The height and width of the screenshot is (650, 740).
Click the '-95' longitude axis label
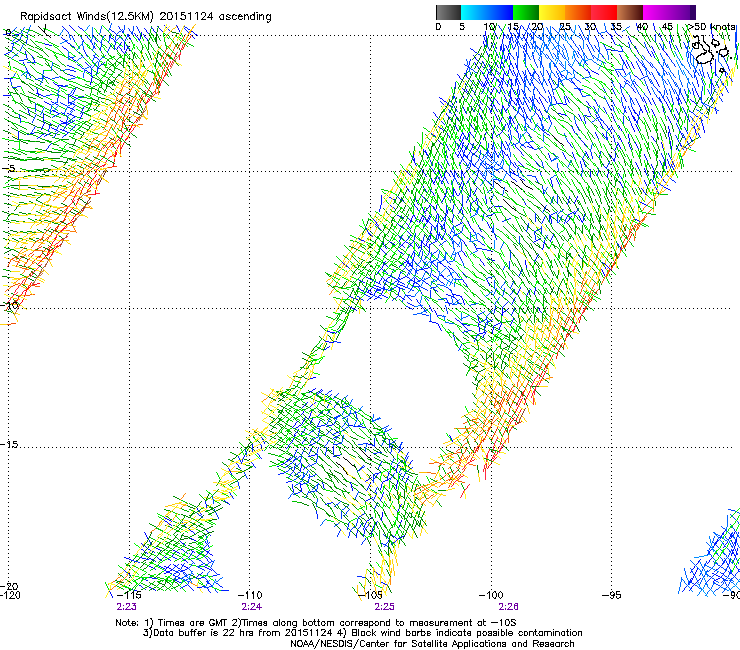(612, 595)
